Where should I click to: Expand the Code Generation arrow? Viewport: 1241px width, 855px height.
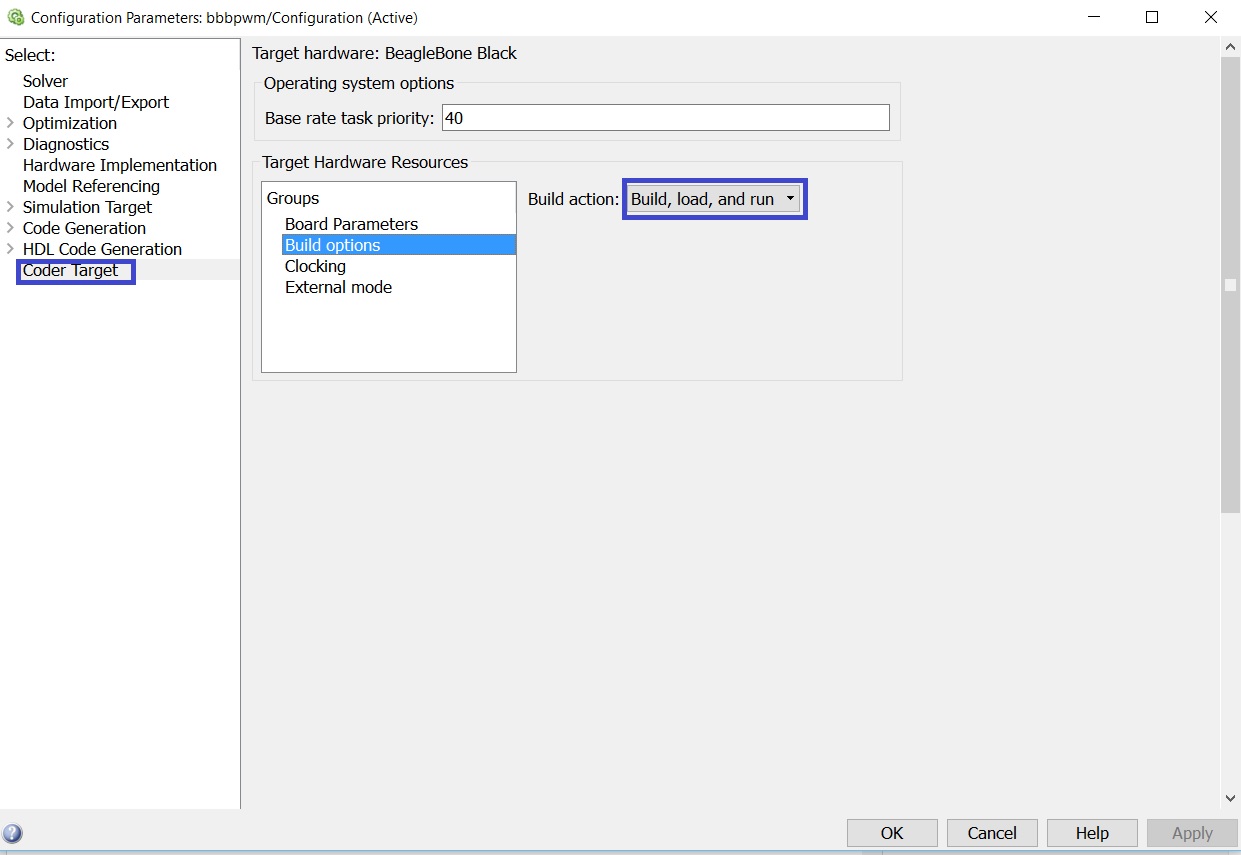pos(10,228)
